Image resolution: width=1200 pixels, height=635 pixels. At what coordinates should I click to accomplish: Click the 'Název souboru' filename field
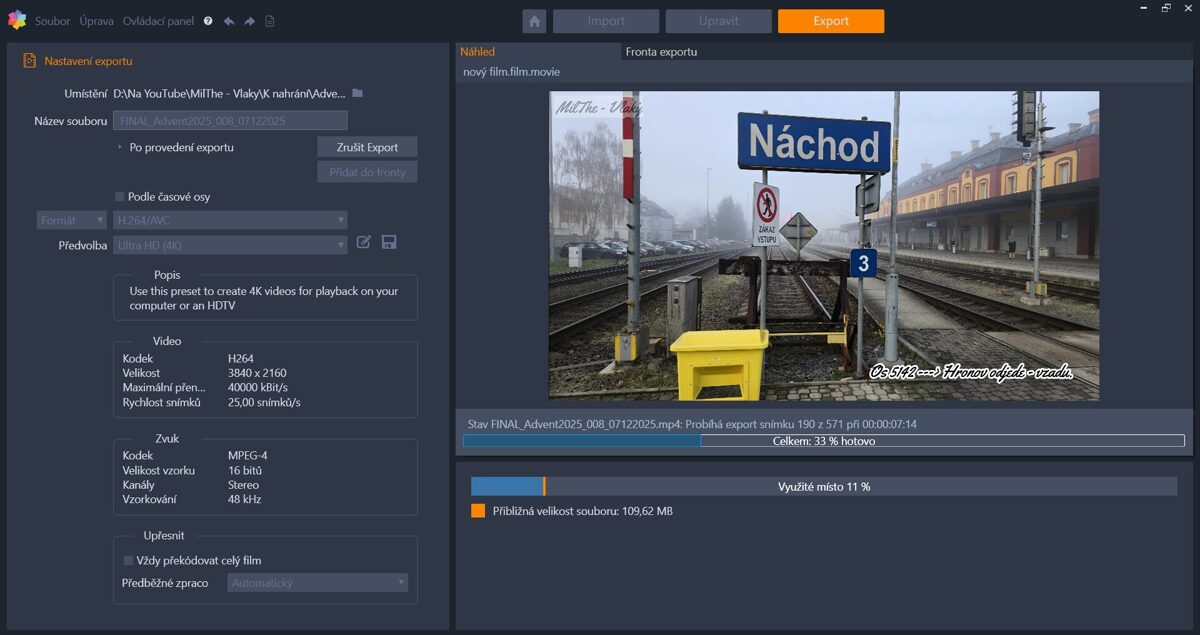(x=230, y=121)
